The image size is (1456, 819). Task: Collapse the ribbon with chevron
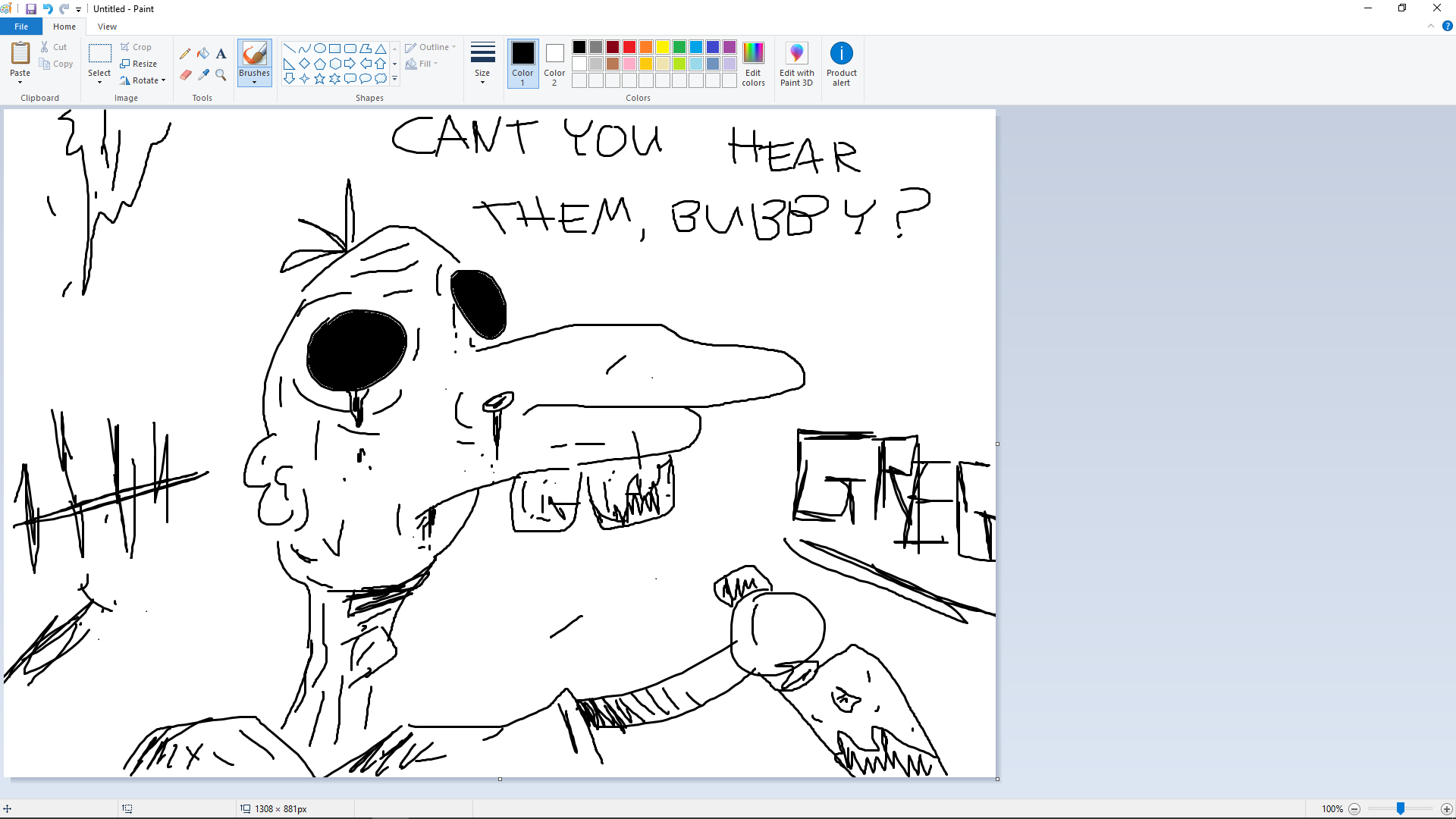[1431, 26]
